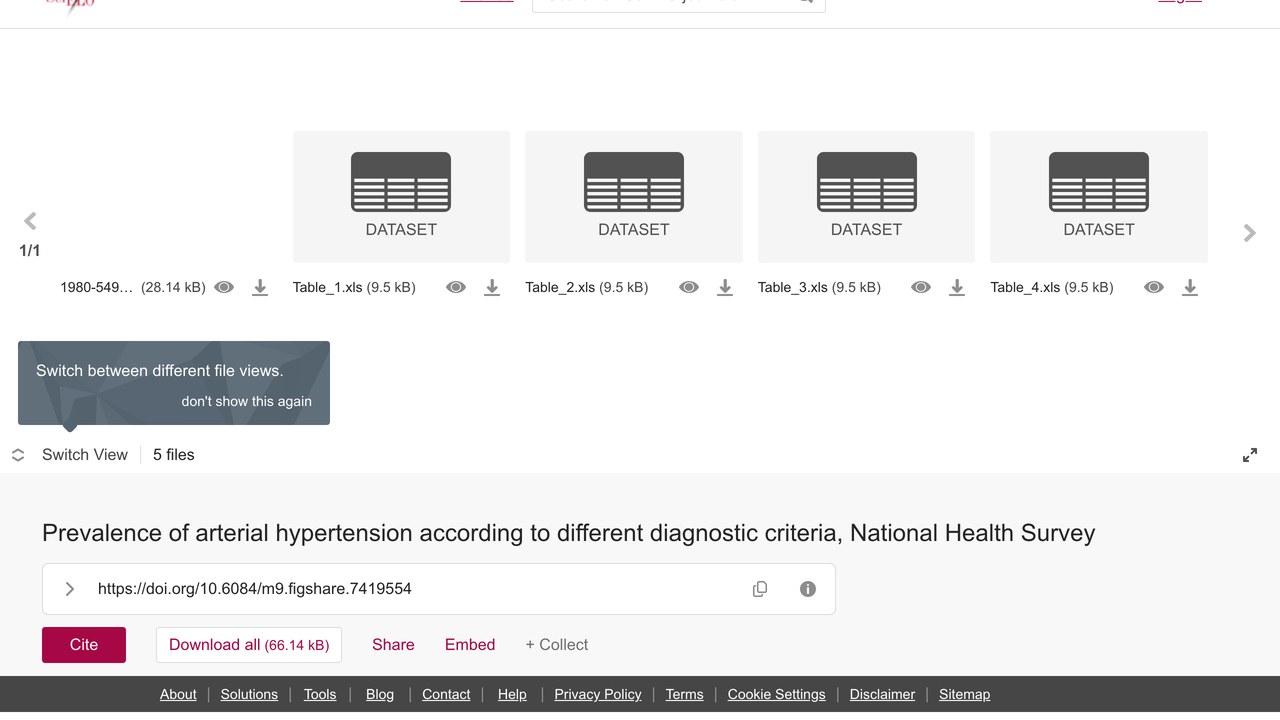The height and width of the screenshot is (720, 1280).
Task: Show DOI info icon details
Action: 808,589
